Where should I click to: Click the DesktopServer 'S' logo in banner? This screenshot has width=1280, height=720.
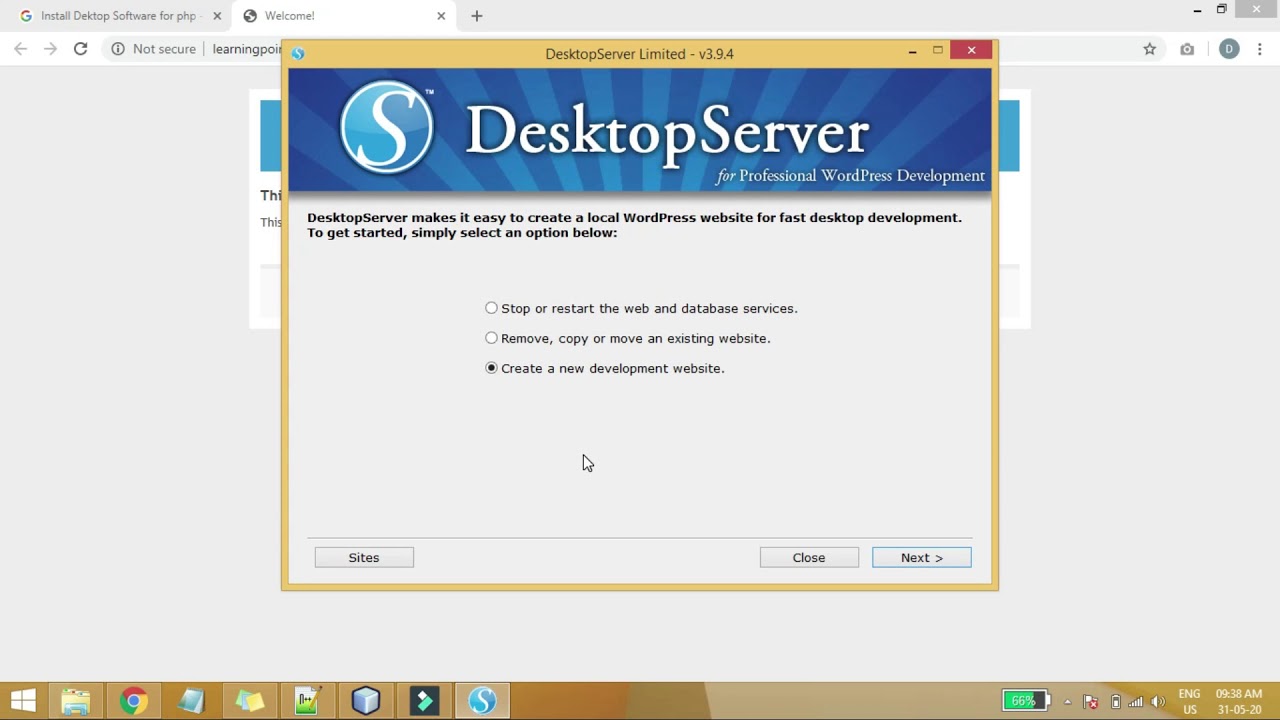pos(387,128)
